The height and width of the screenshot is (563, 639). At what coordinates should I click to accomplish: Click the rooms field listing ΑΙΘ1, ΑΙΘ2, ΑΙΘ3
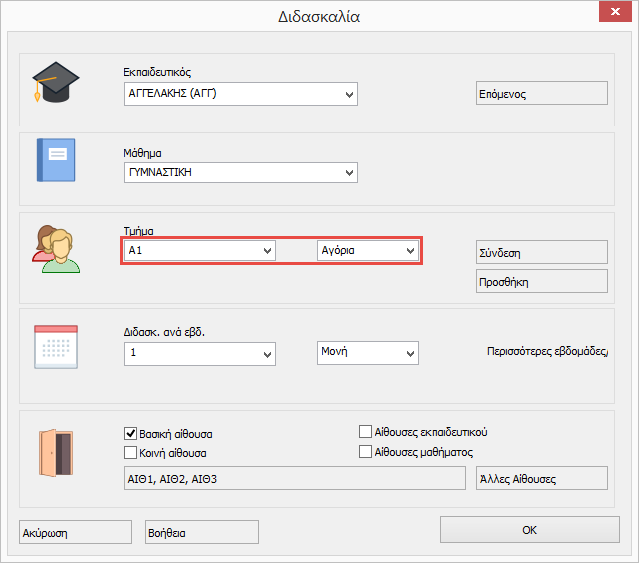[x=294, y=479]
